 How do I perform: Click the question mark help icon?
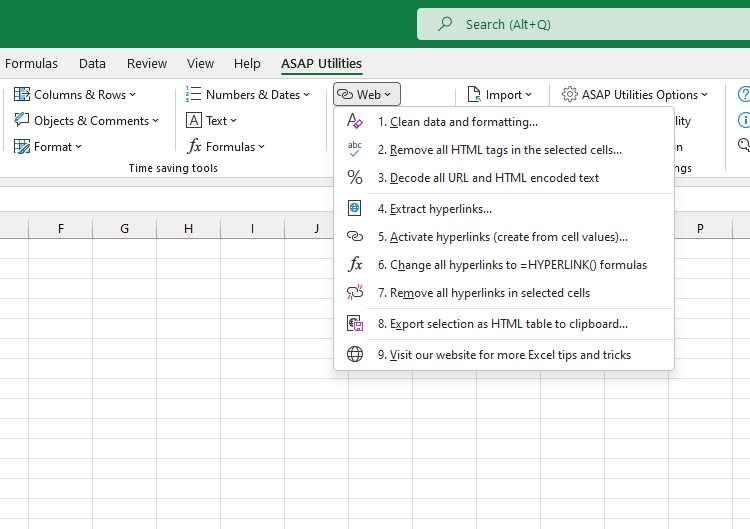(744, 94)
